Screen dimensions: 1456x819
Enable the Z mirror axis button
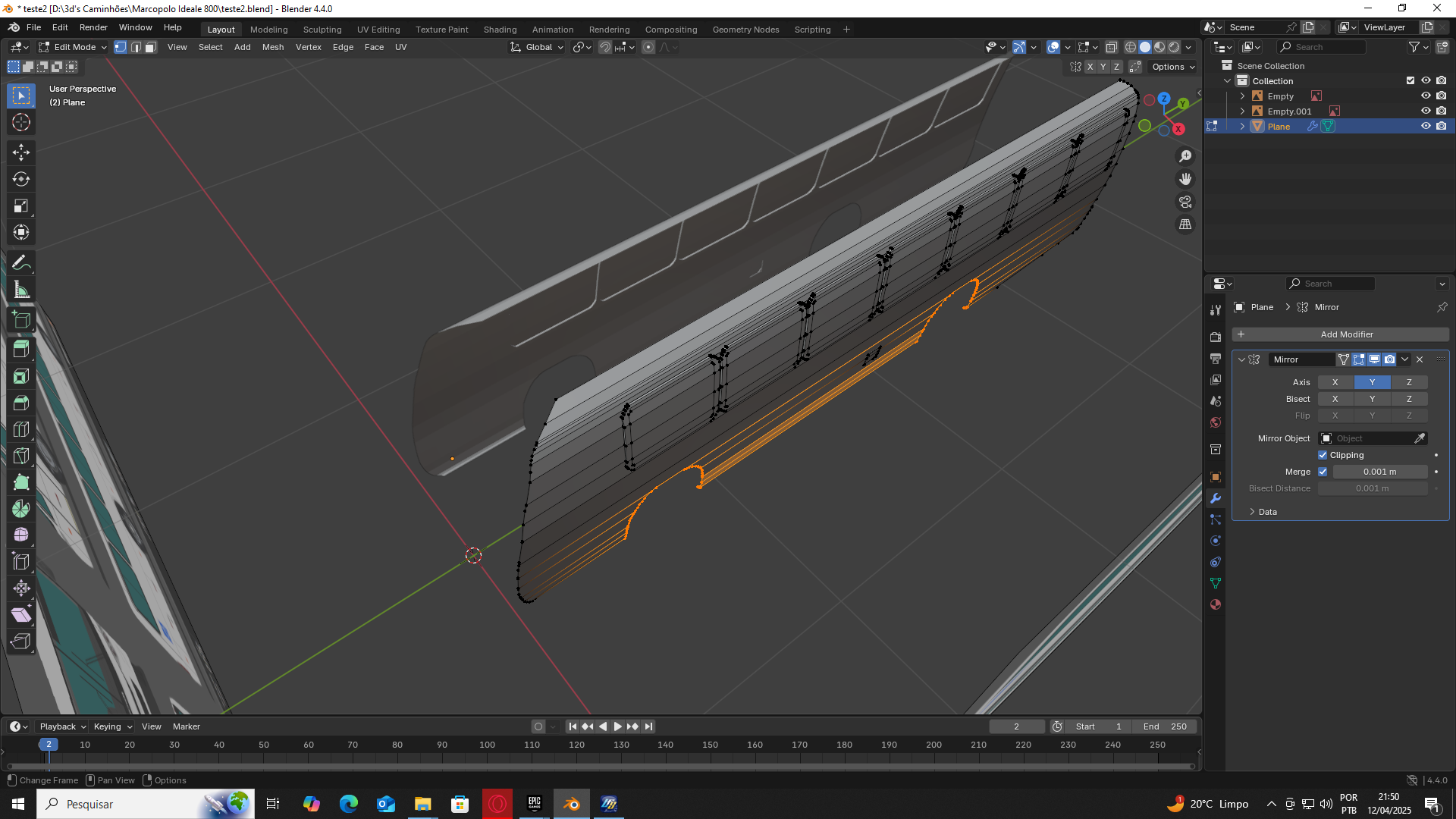(1409, 382)
